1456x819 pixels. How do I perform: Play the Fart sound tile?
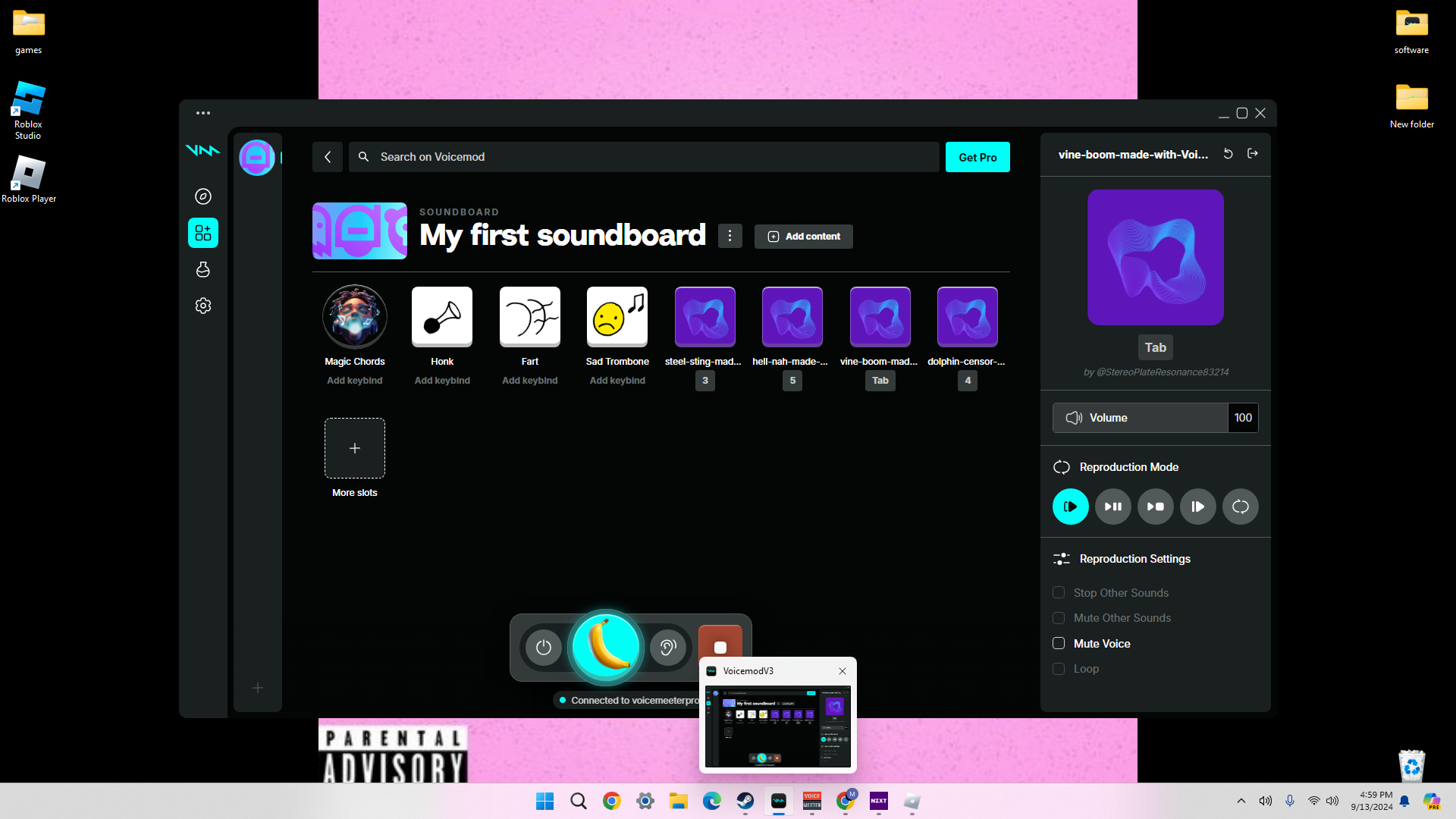(x=530, y=317)
